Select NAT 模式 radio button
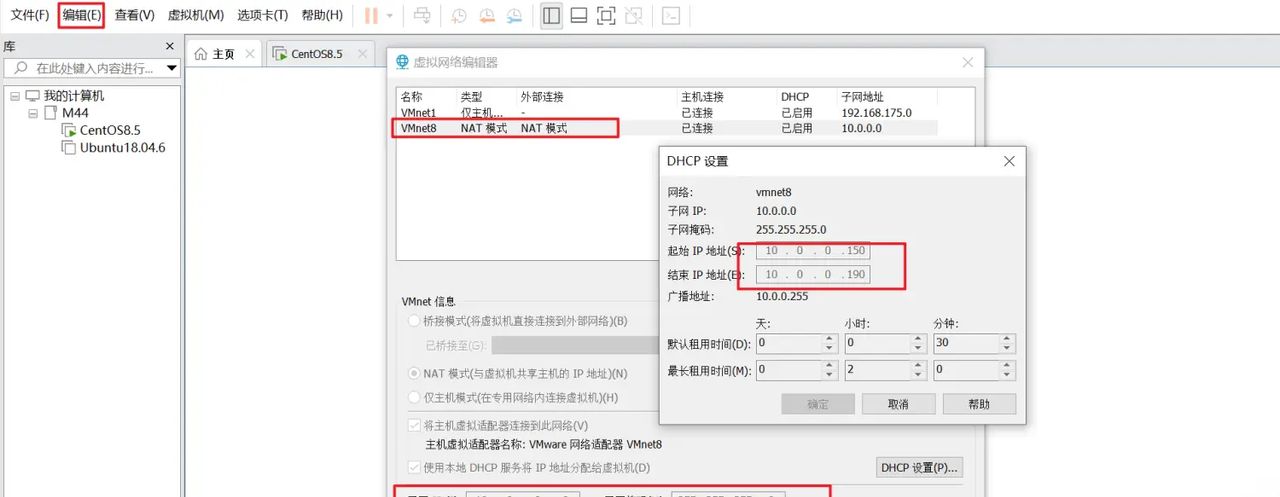This screenshot has width=1280, height=497. [x=414, y=373]
